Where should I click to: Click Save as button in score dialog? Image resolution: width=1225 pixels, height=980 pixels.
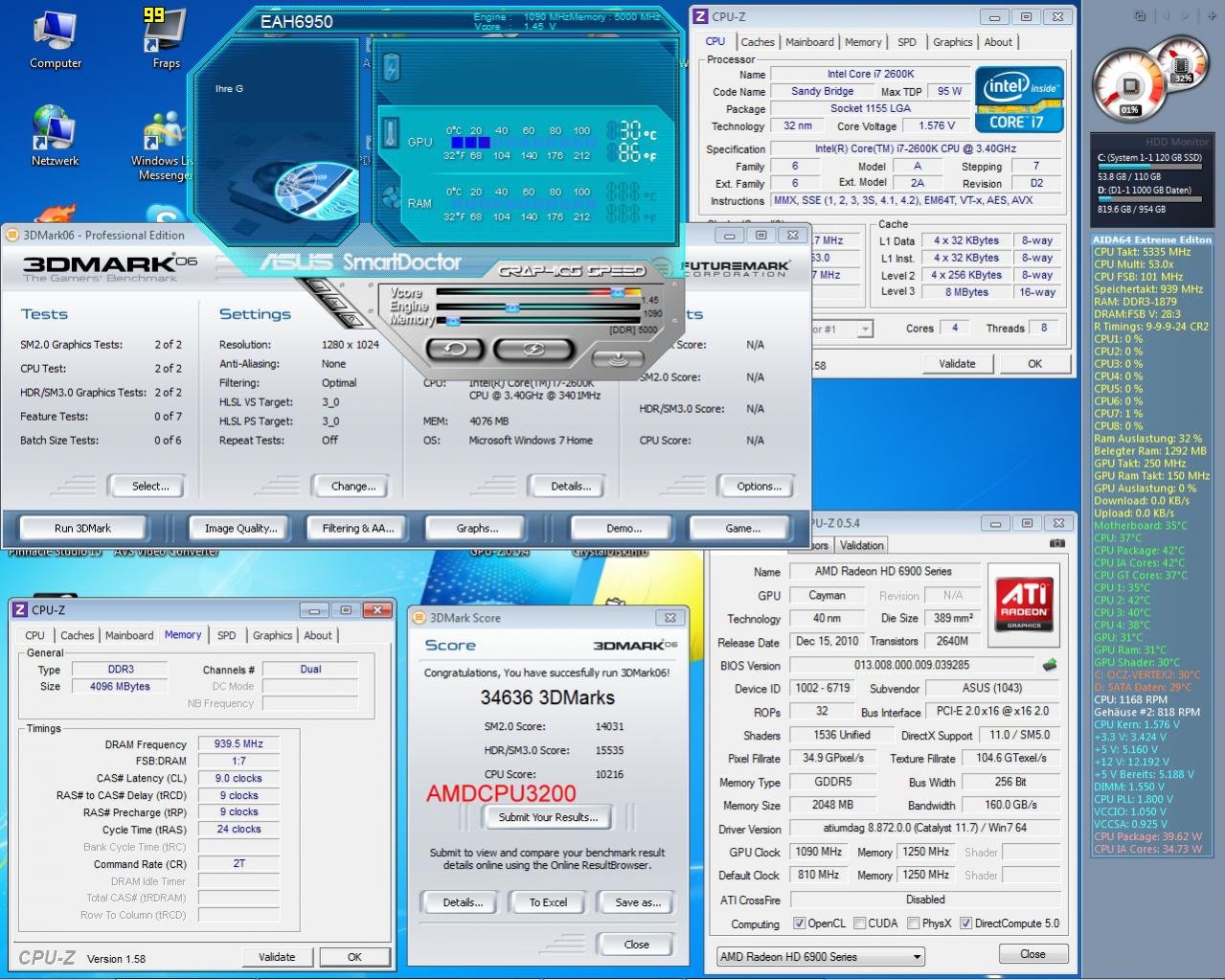point(638,902)
